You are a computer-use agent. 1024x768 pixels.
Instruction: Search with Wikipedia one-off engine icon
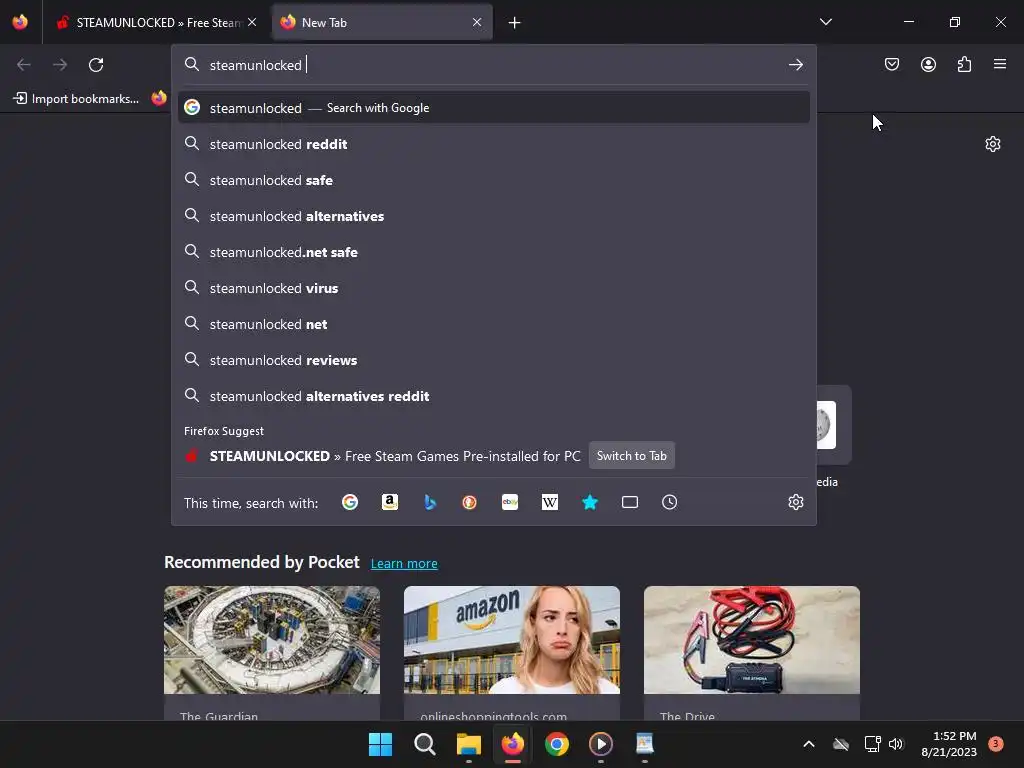(550, 502)
